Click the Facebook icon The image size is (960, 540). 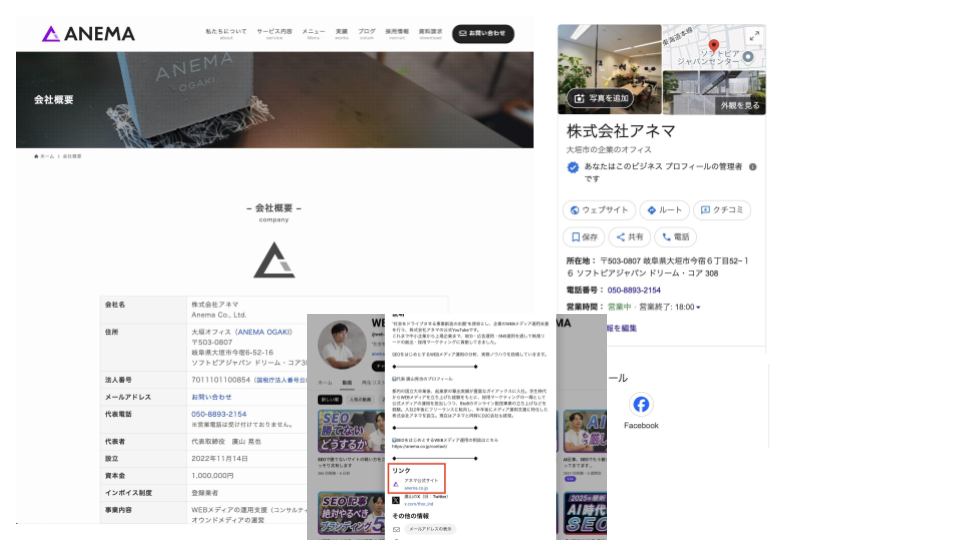641,405
